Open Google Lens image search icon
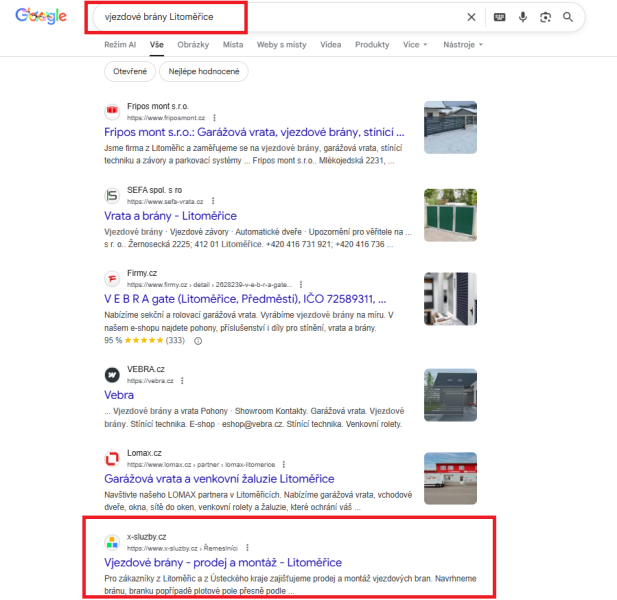Image resolution: width=617 pixels, height=600 pixels. click(545, 17)
